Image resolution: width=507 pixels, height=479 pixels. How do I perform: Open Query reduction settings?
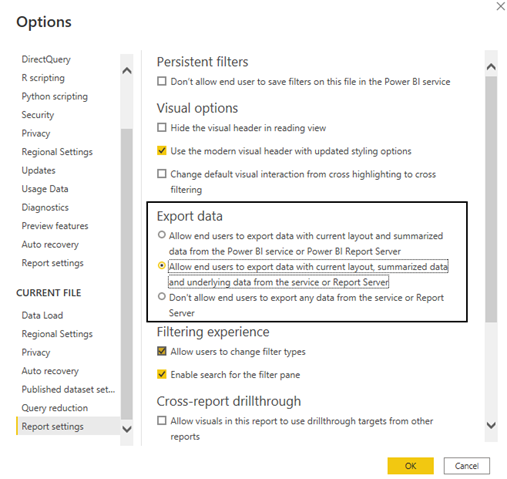click(x=55, y=408)
